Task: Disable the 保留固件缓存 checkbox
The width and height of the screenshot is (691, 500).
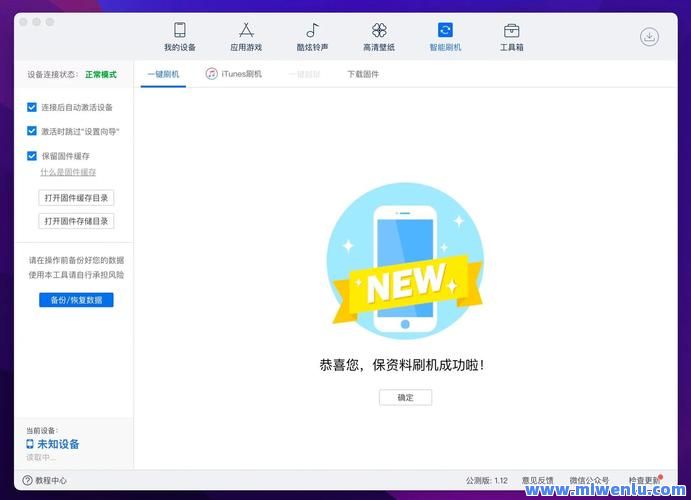Action: 32,156
